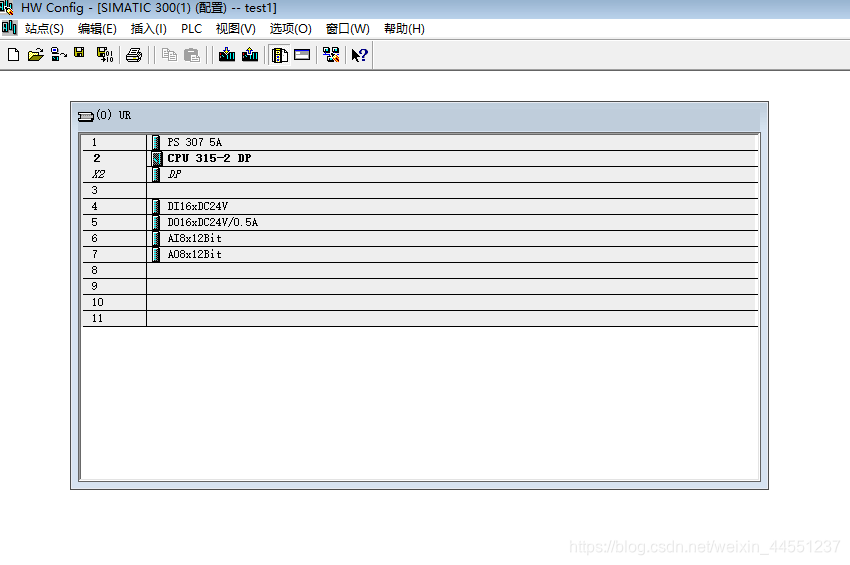Click slot number 7 cell

[x=114, y=254]
